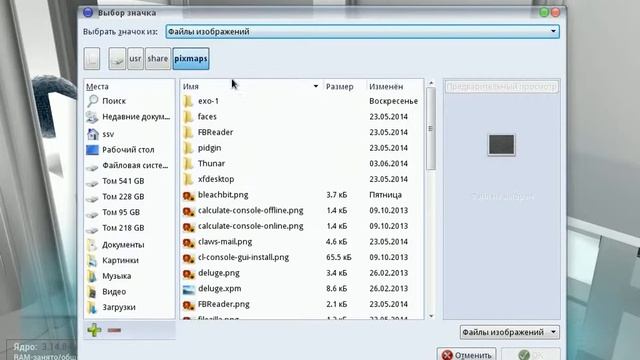Click the 'Отменить' cancel button

point(467,354)
